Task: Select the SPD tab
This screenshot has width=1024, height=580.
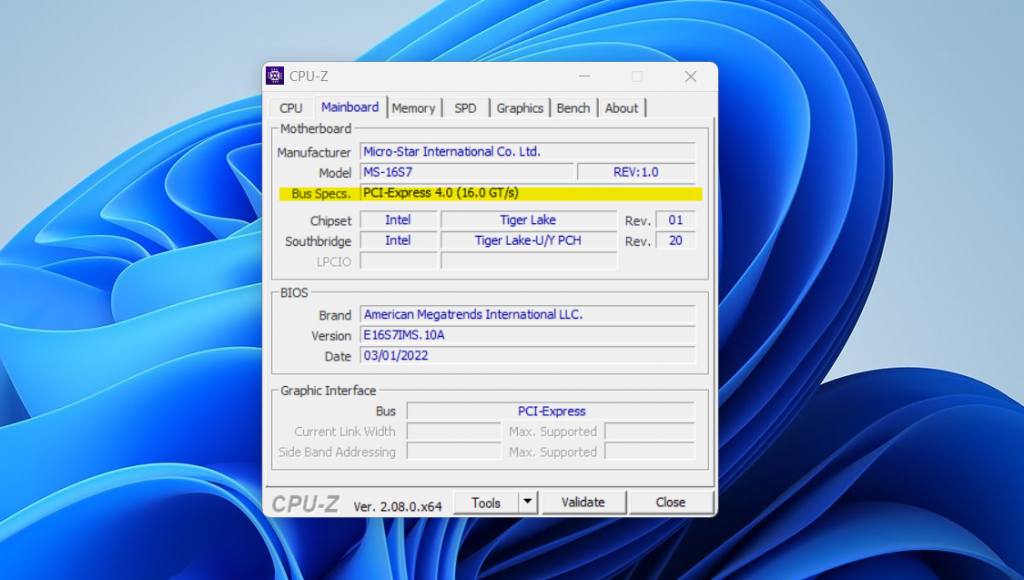Action: (x=465, y=108)
